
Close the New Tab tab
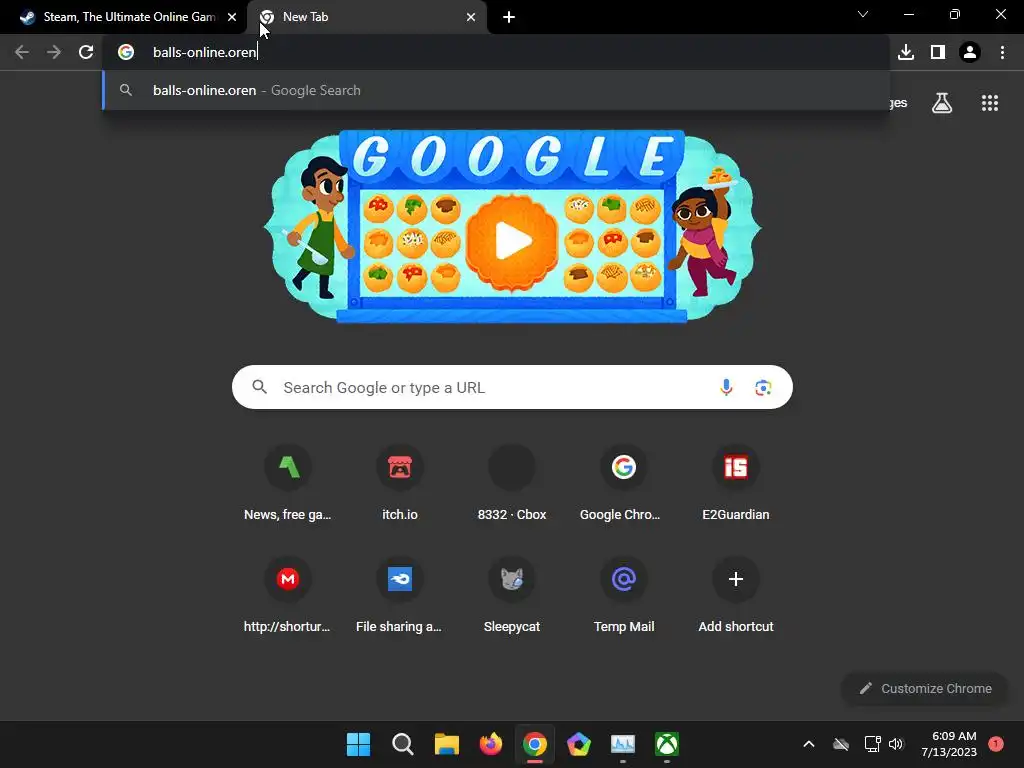tap(471, 17)
